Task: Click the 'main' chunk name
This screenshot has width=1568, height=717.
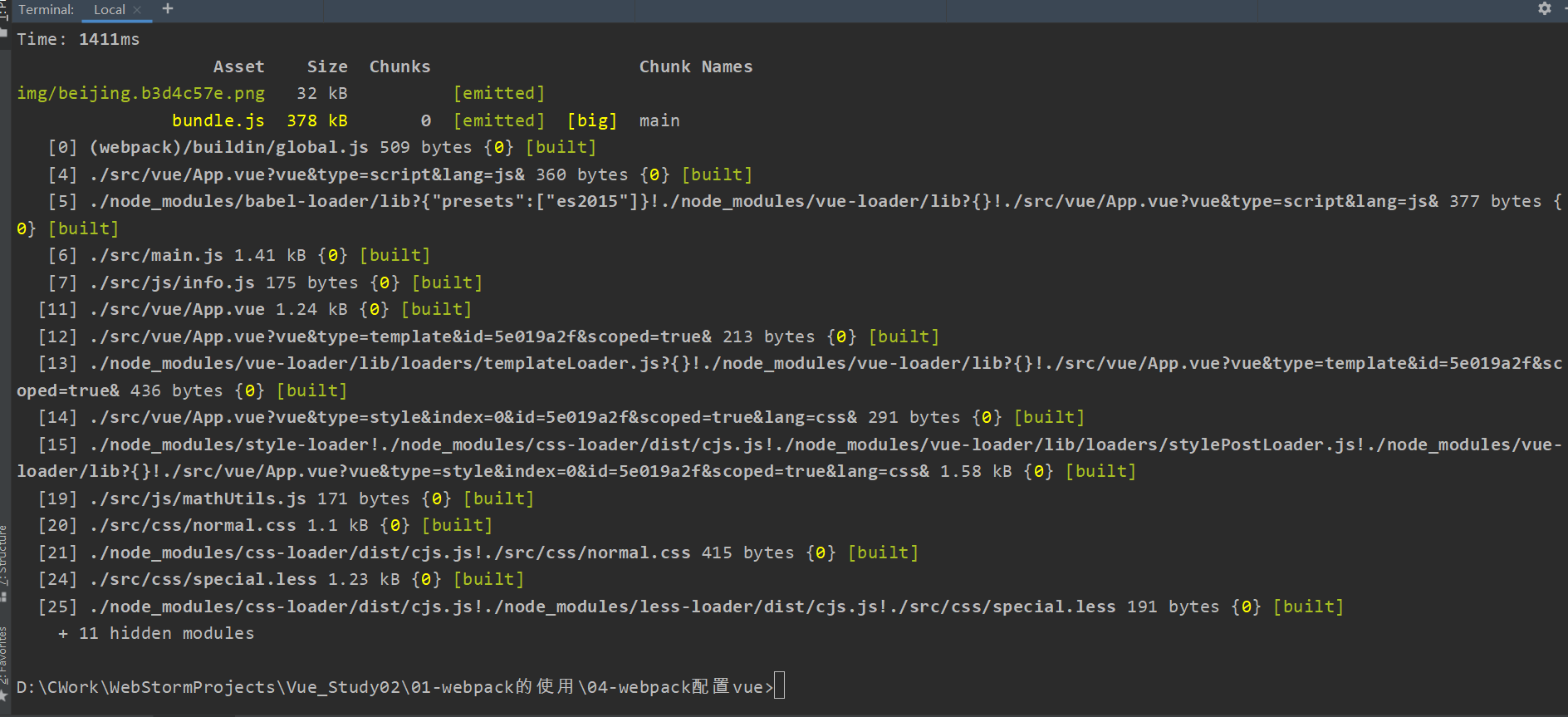Action: (x=659, y=120)
